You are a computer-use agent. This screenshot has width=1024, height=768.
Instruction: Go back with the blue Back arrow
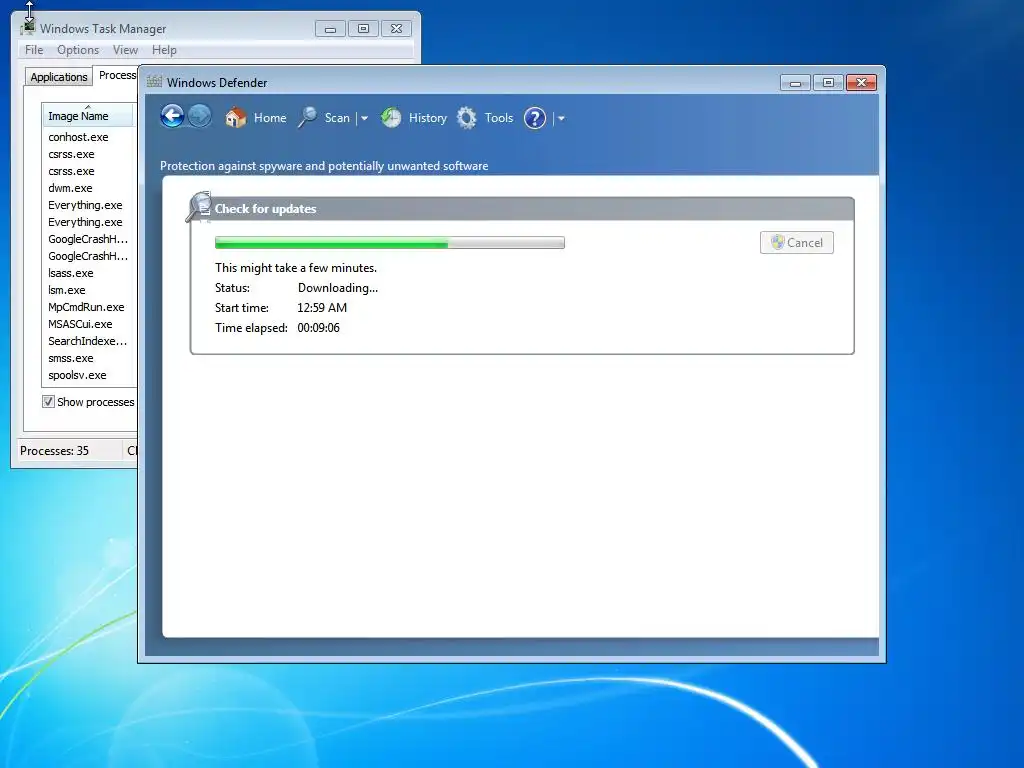172,117
